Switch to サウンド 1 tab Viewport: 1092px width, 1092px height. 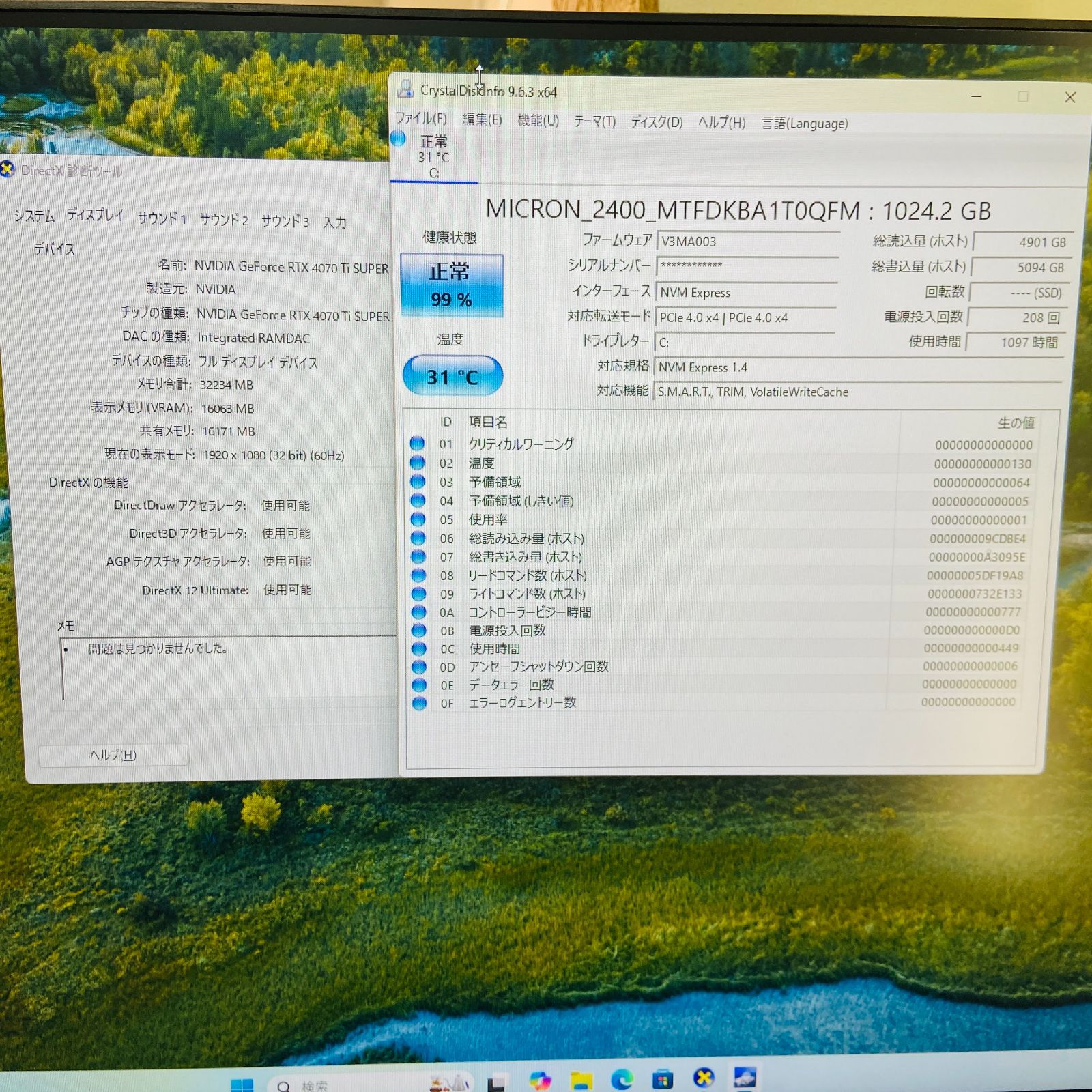[162, 218]
